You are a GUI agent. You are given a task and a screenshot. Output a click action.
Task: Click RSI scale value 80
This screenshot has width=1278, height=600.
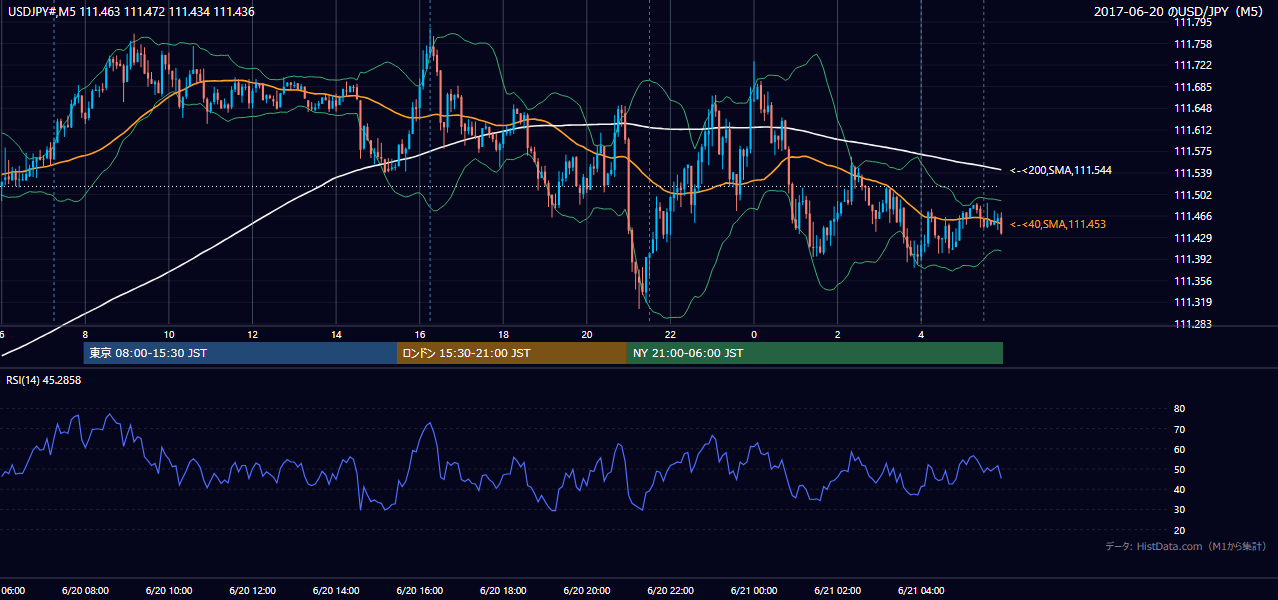[x=1179, y=409]
